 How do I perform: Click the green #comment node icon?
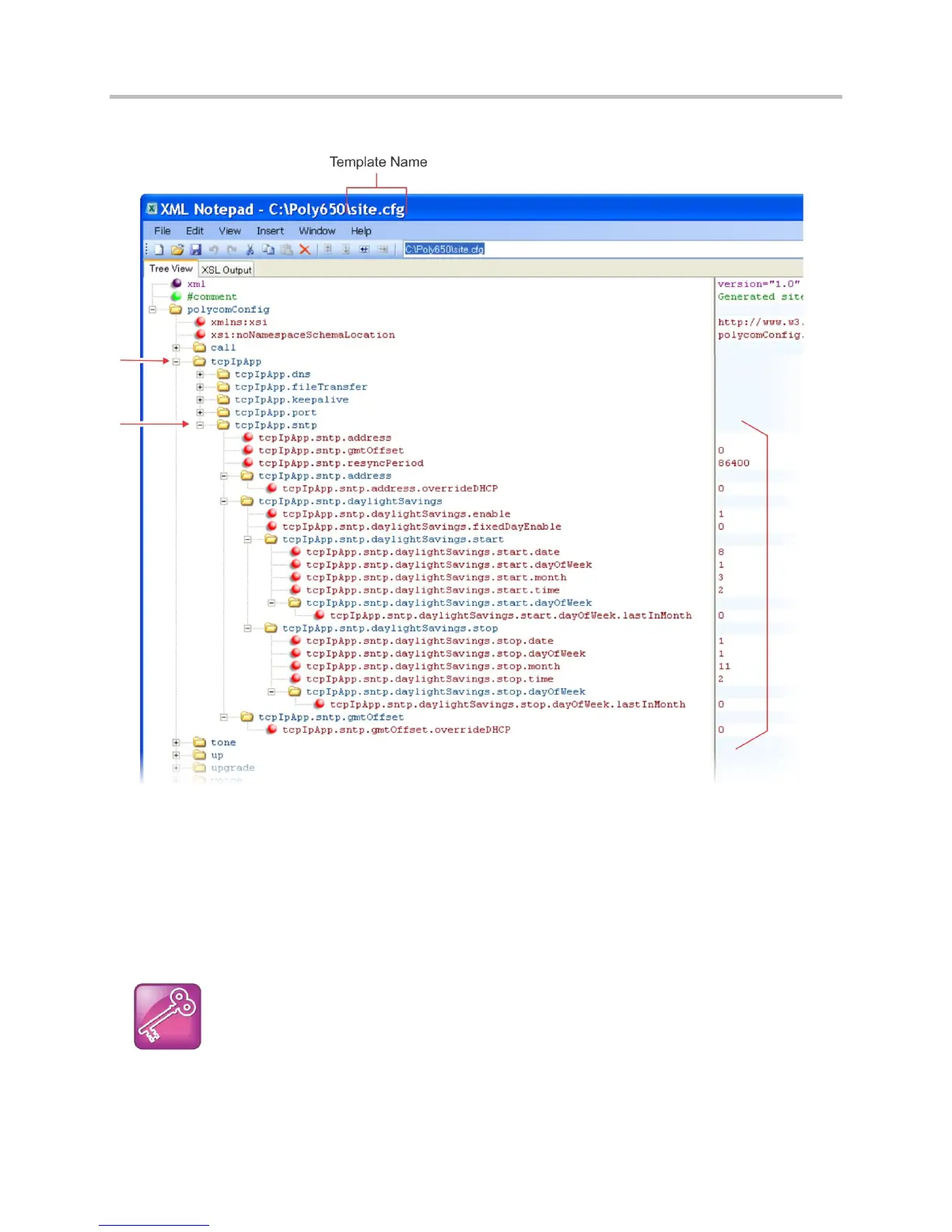tap(177, 296)
